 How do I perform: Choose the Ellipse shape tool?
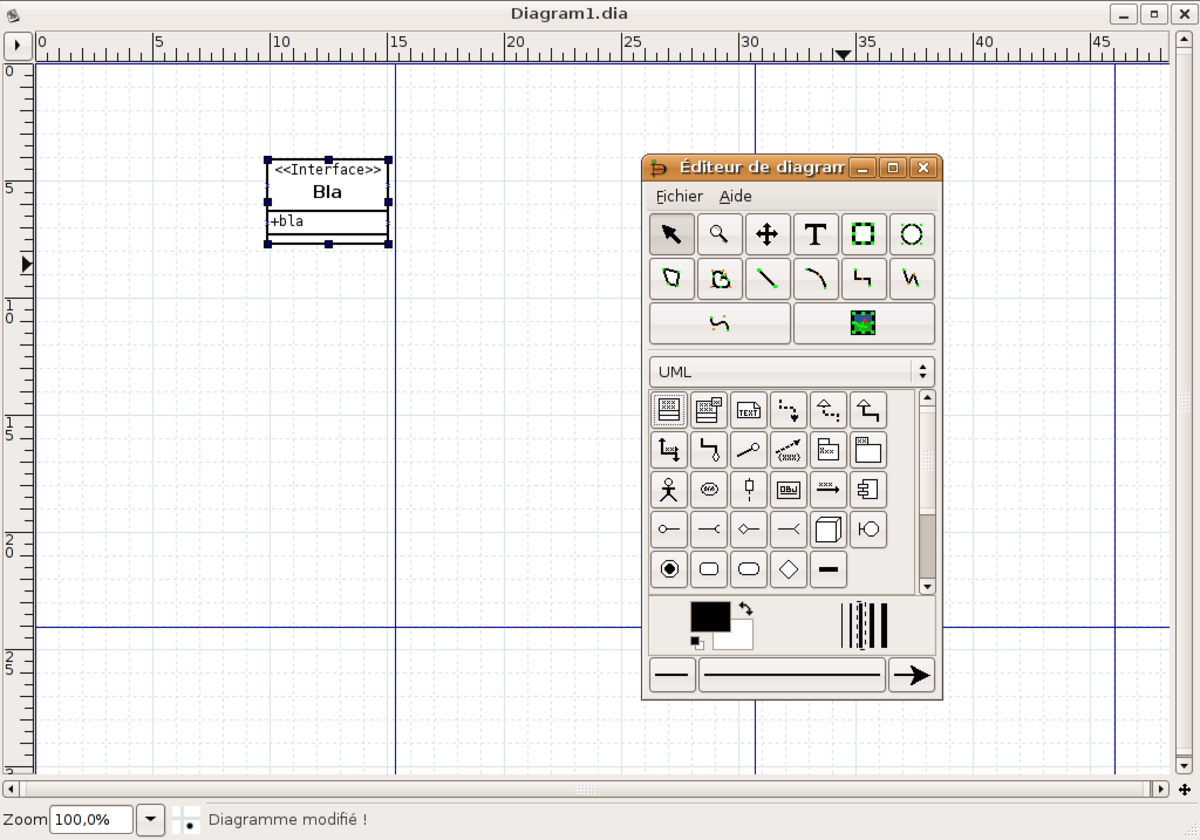point(911,234)
